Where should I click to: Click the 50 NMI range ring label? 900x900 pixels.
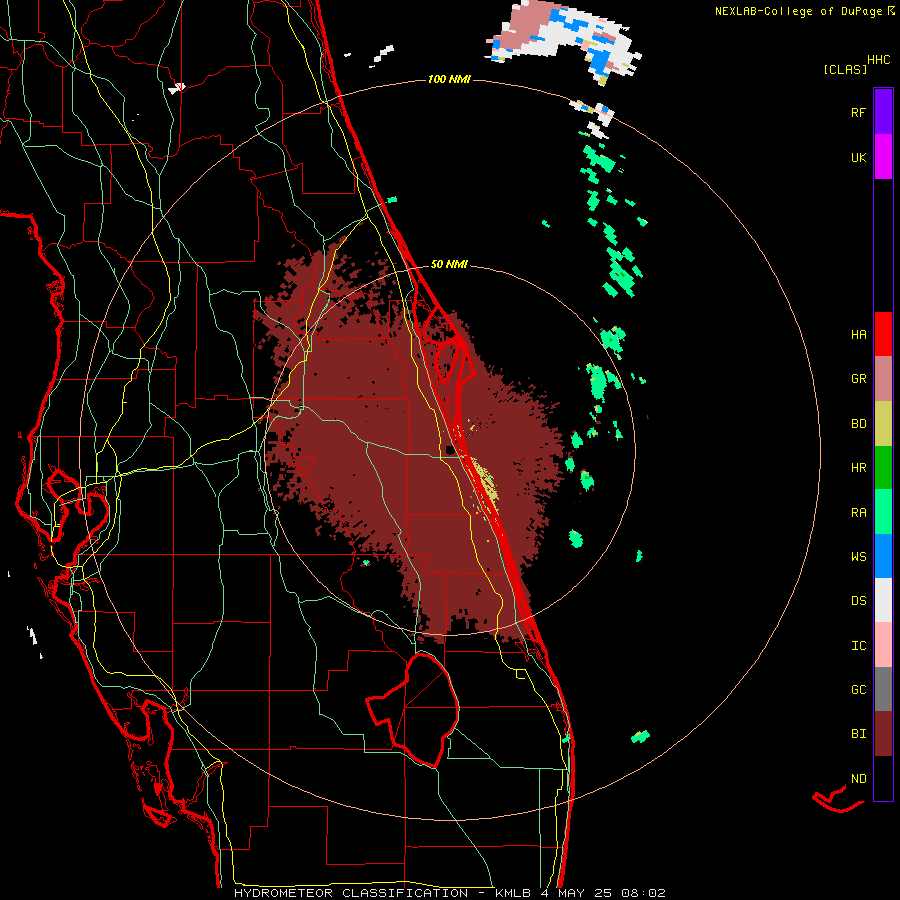click(x=449, y=264)
